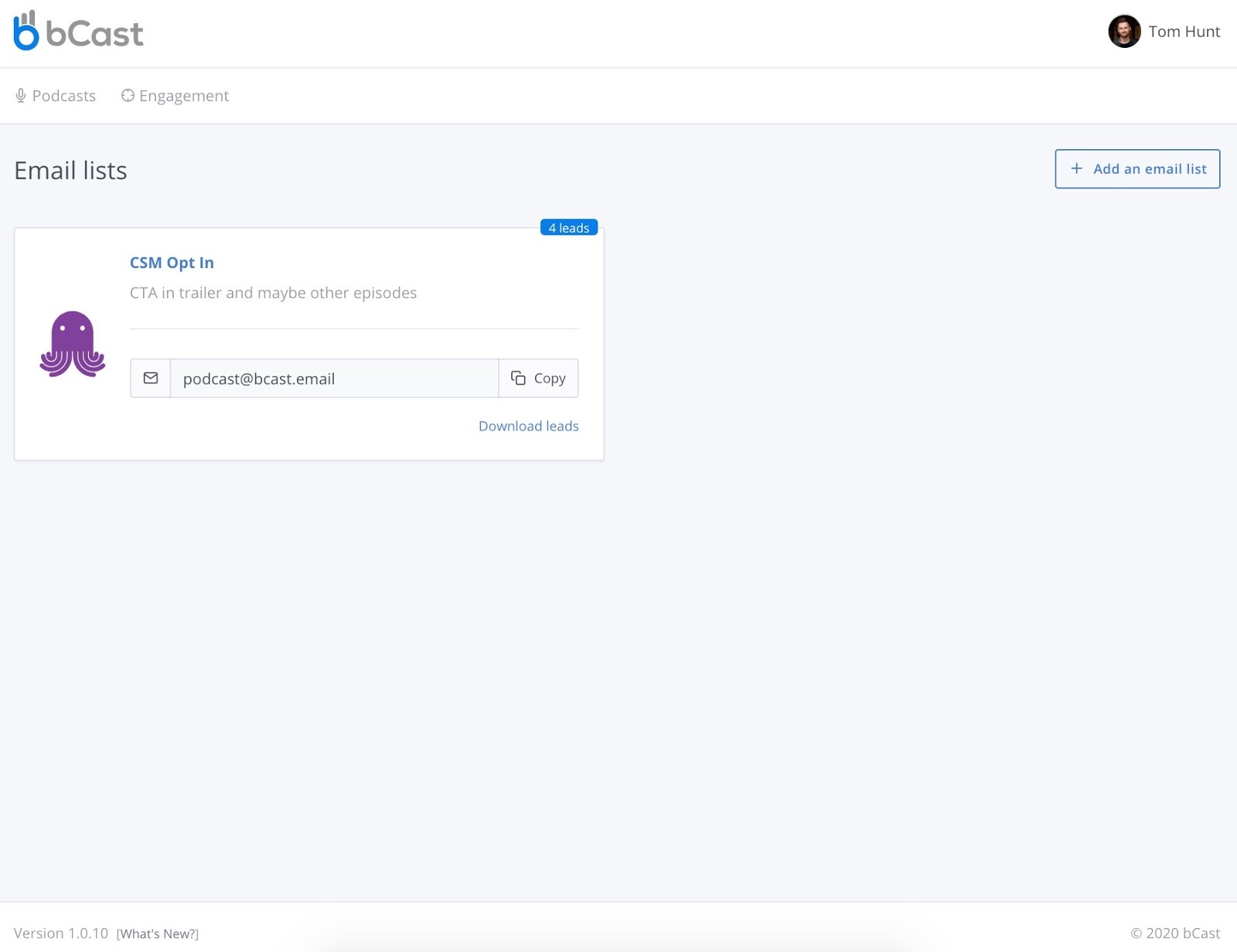Select the podcast@bcast.email address field

[333, 379]
